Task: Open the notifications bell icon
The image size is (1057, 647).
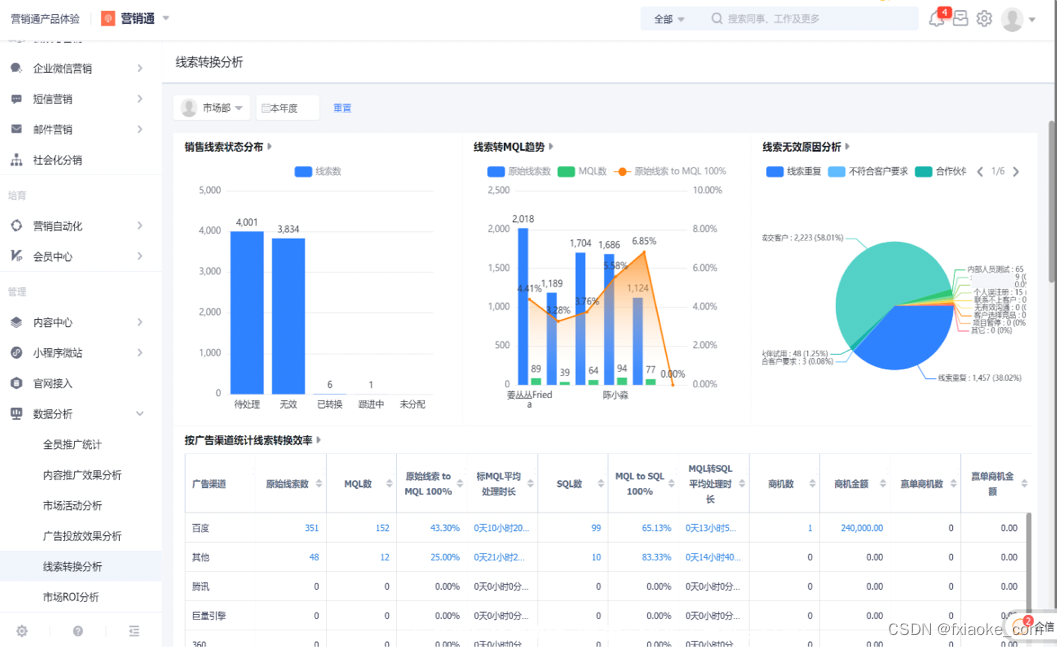Action: point(936,19)
